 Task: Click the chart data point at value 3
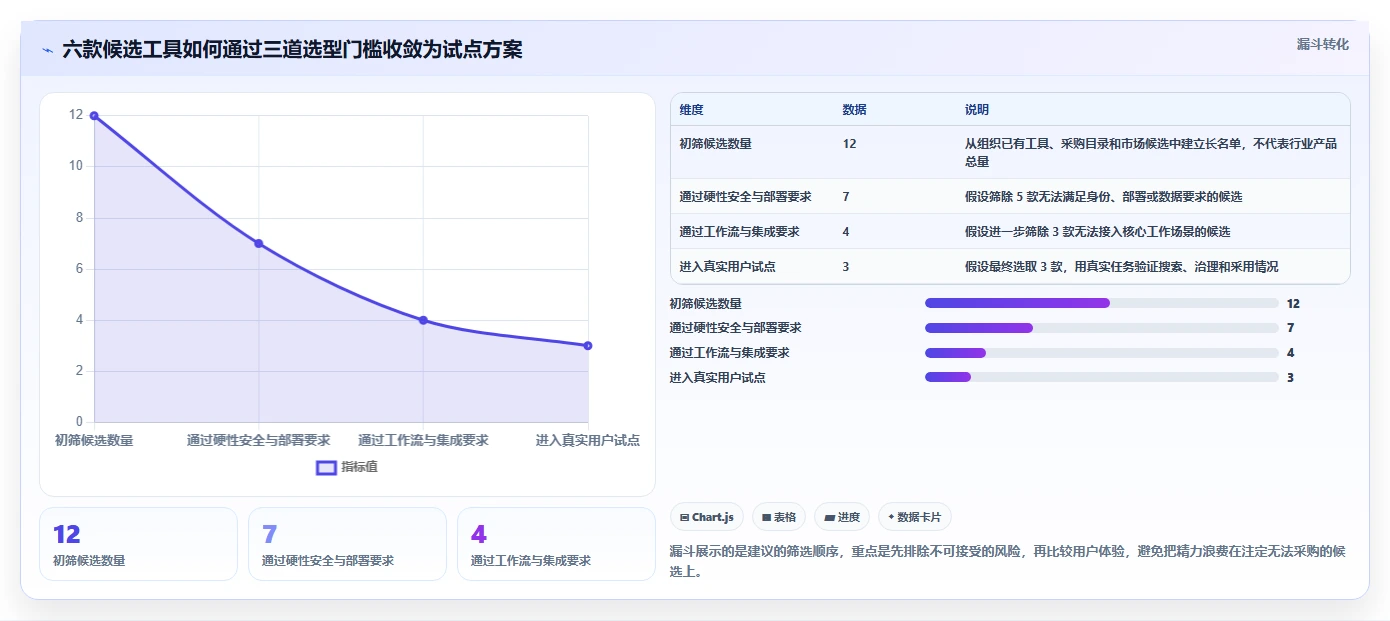click(x=588, y=346)
